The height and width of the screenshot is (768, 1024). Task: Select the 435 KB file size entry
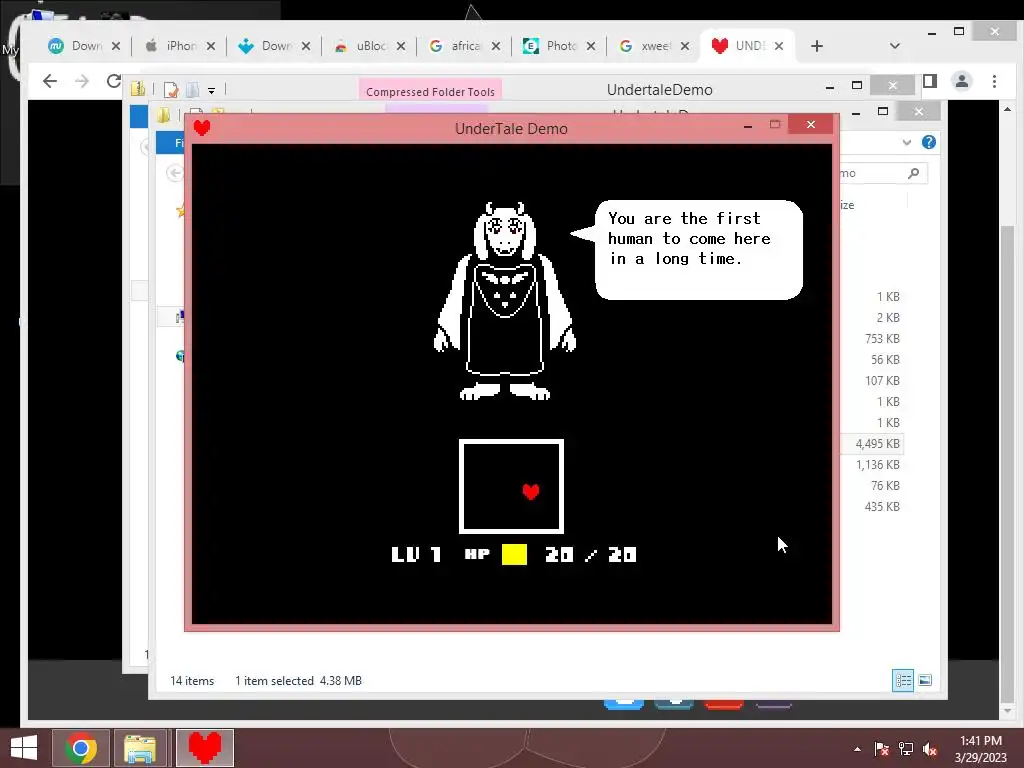coord(882,506)
